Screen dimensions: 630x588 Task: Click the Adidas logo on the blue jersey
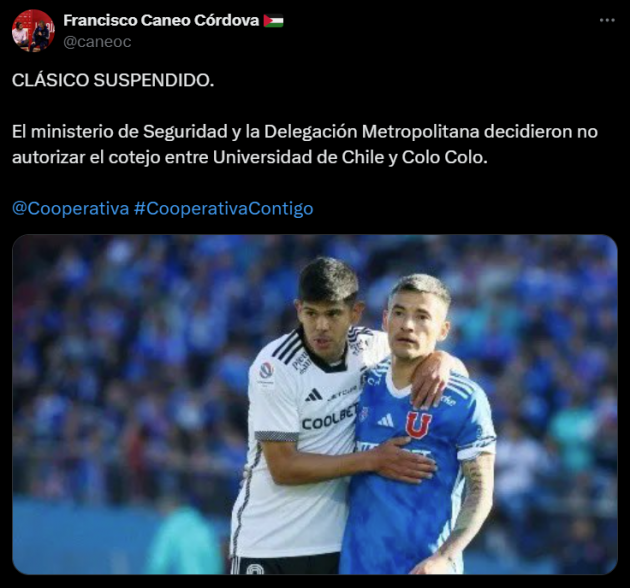(386, 421)
